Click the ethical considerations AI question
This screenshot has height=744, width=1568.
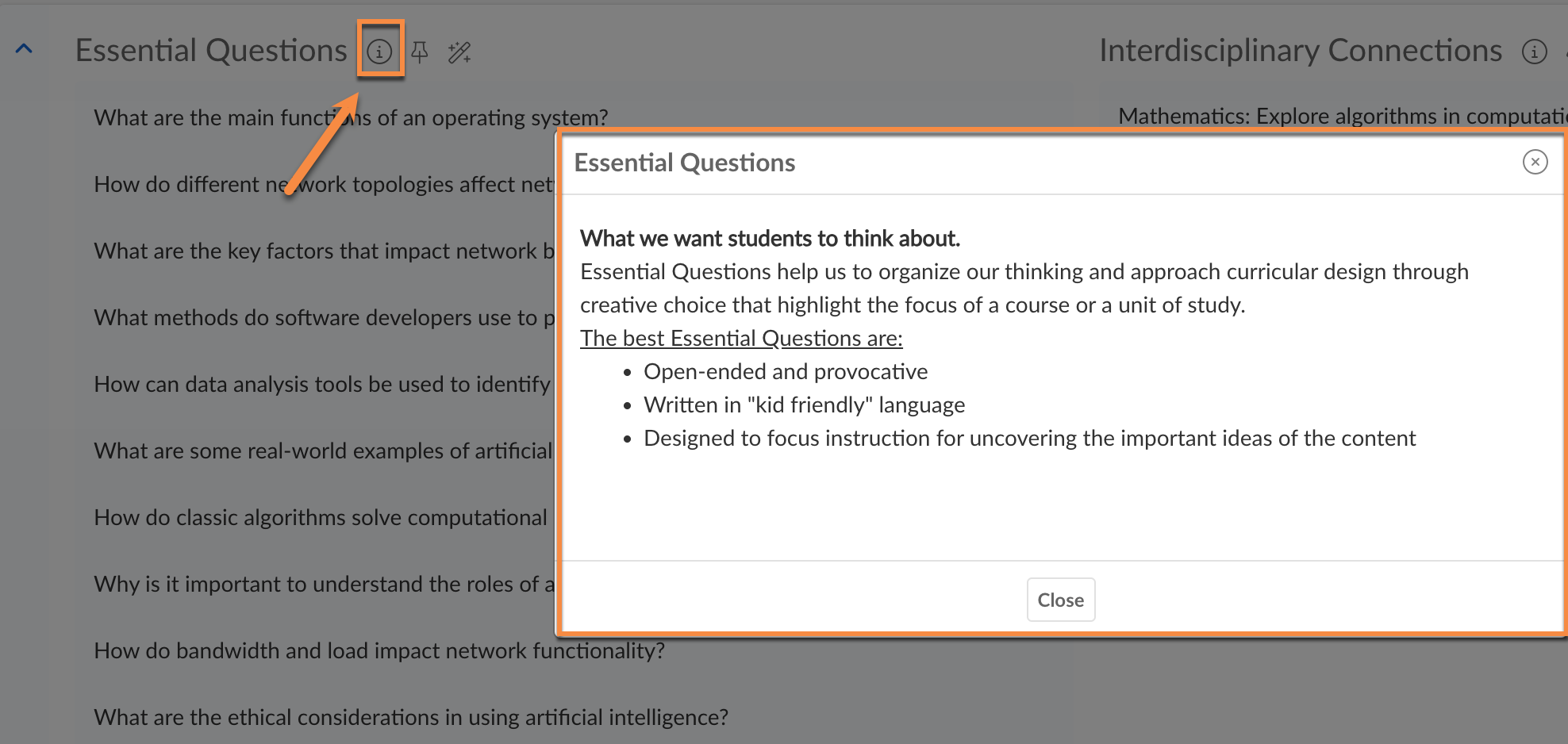coord(410,717)
